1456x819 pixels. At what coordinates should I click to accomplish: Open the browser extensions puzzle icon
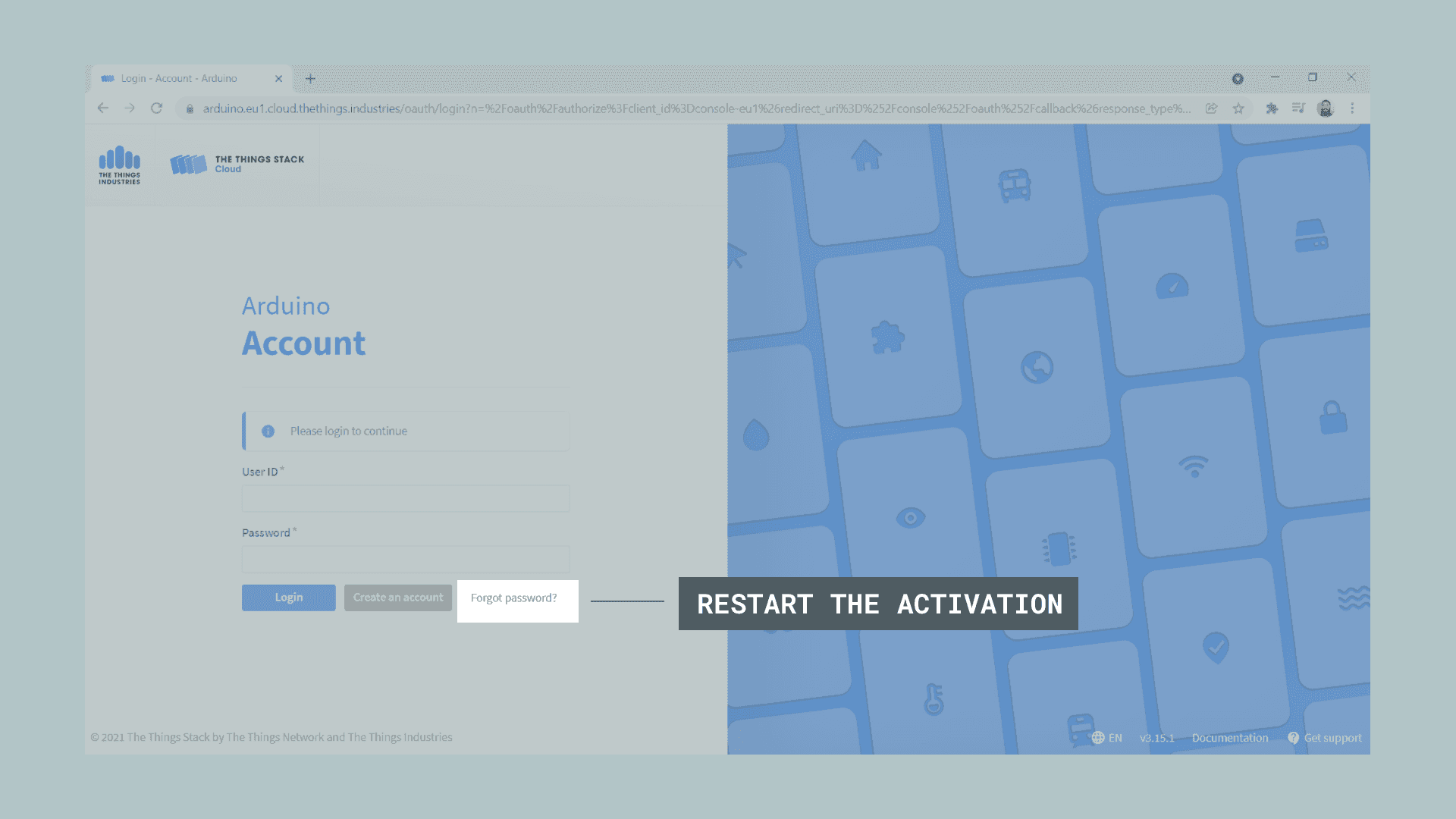1272,108
